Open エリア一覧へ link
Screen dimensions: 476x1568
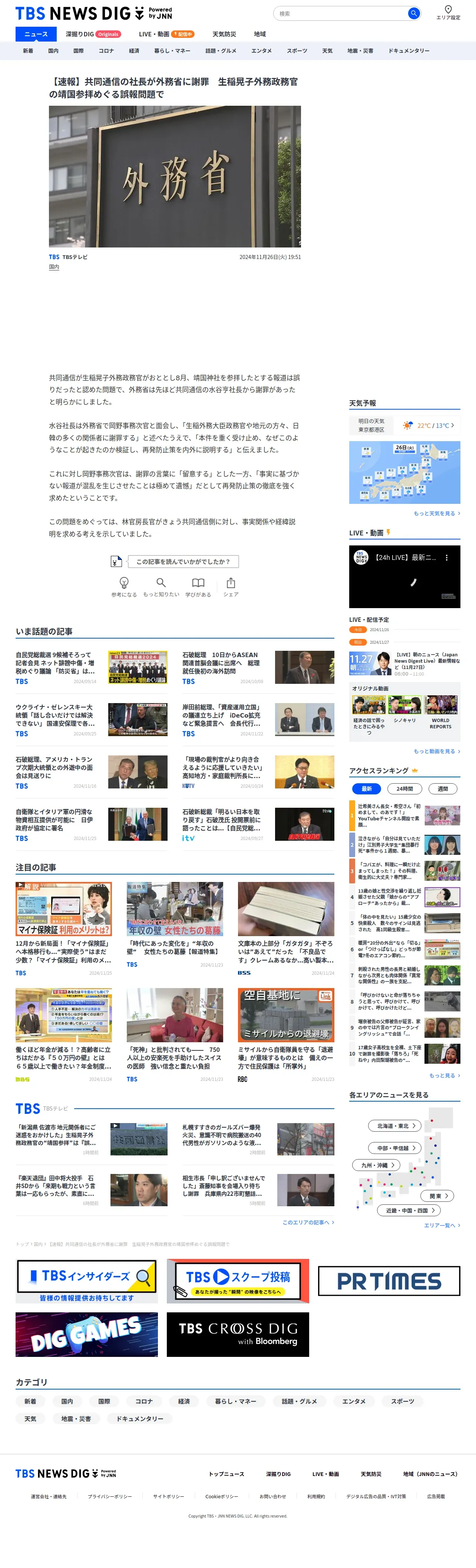point(442,1225)
